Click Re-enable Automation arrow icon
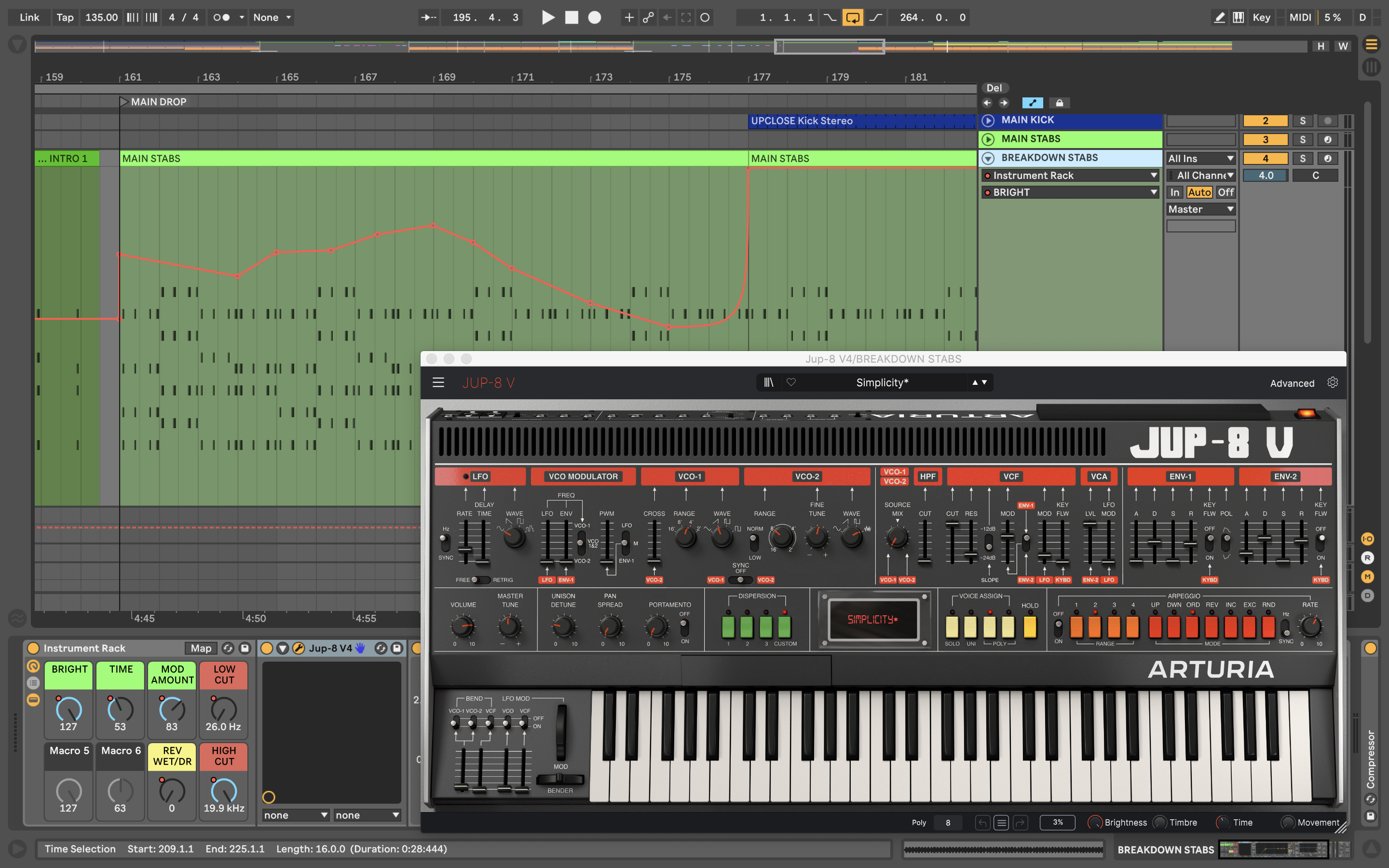The image size is (1389, 868). pos(667,17)
